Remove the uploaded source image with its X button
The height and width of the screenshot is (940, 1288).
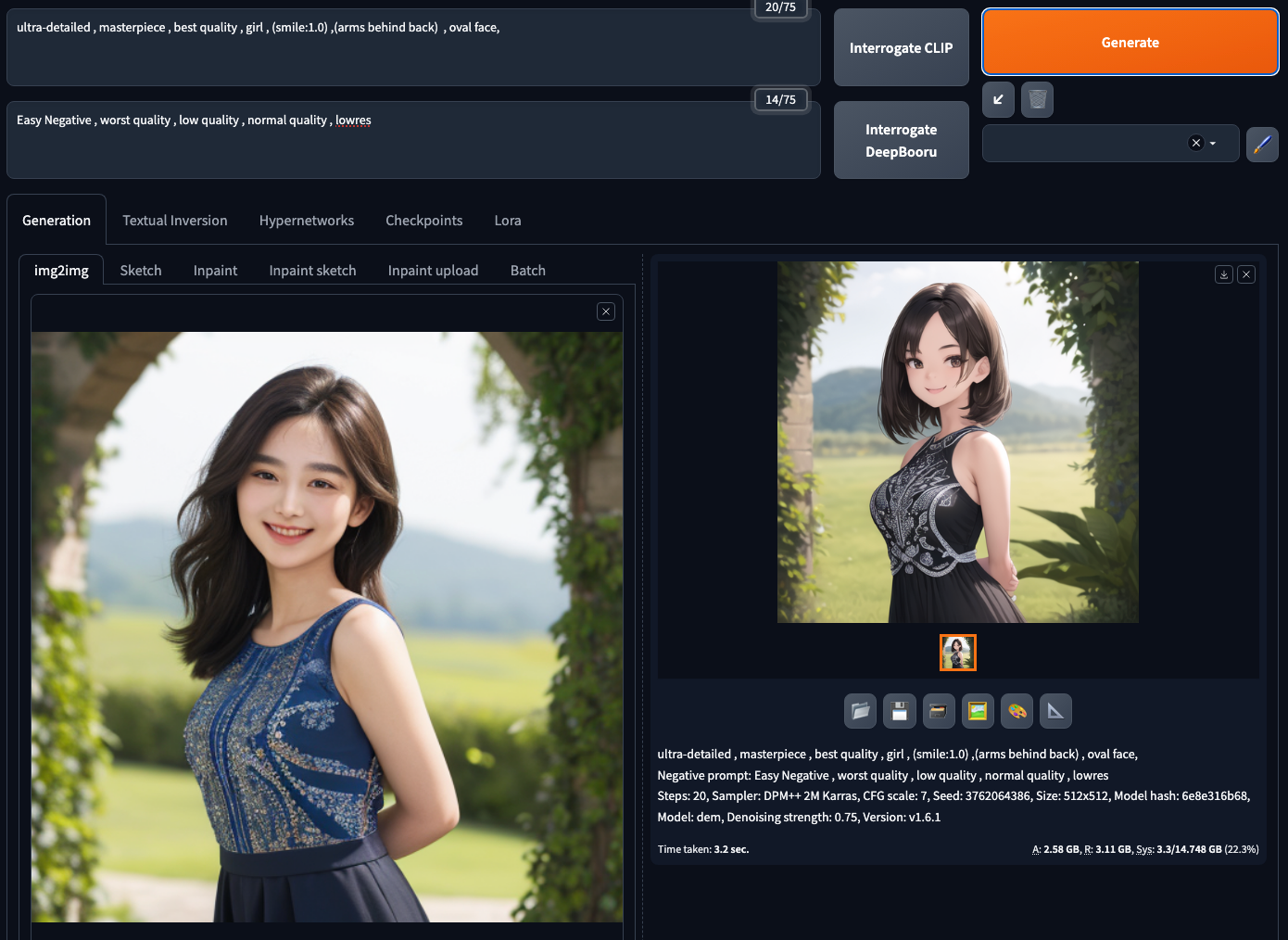tap(605, 311)
